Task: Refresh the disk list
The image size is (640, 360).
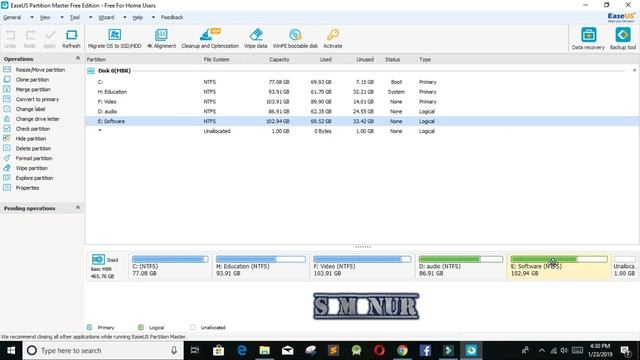Action: [71, 39]
